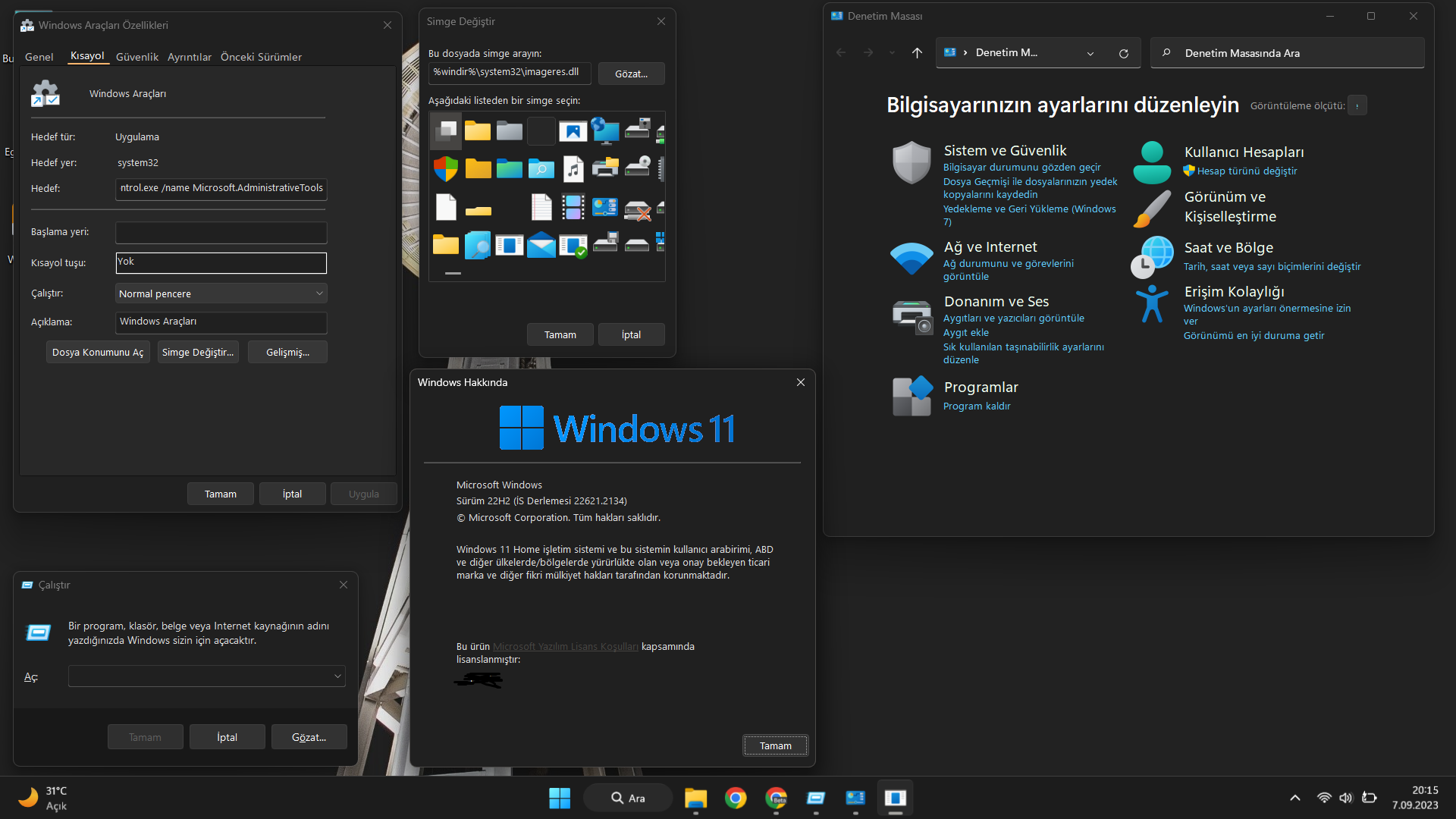
Task: Click Gözat... in the Çalıştır dialog
Action: pyautogui.click(x=309, y=737)
